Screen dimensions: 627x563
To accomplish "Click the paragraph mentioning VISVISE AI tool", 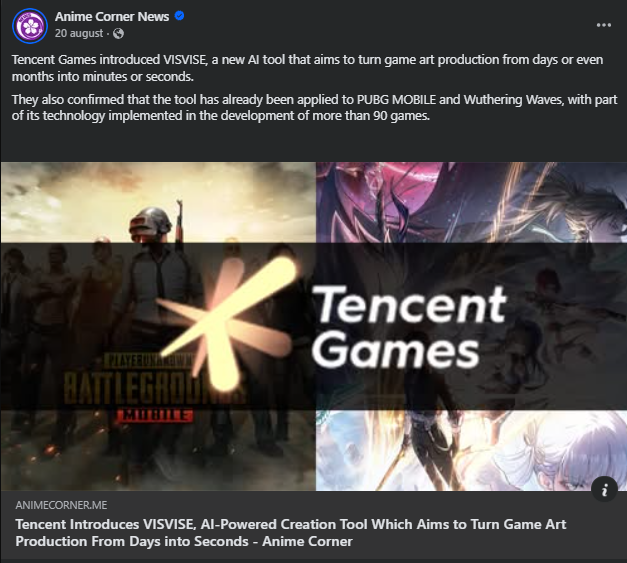I will pyautogui.click(x=307, y=68).
